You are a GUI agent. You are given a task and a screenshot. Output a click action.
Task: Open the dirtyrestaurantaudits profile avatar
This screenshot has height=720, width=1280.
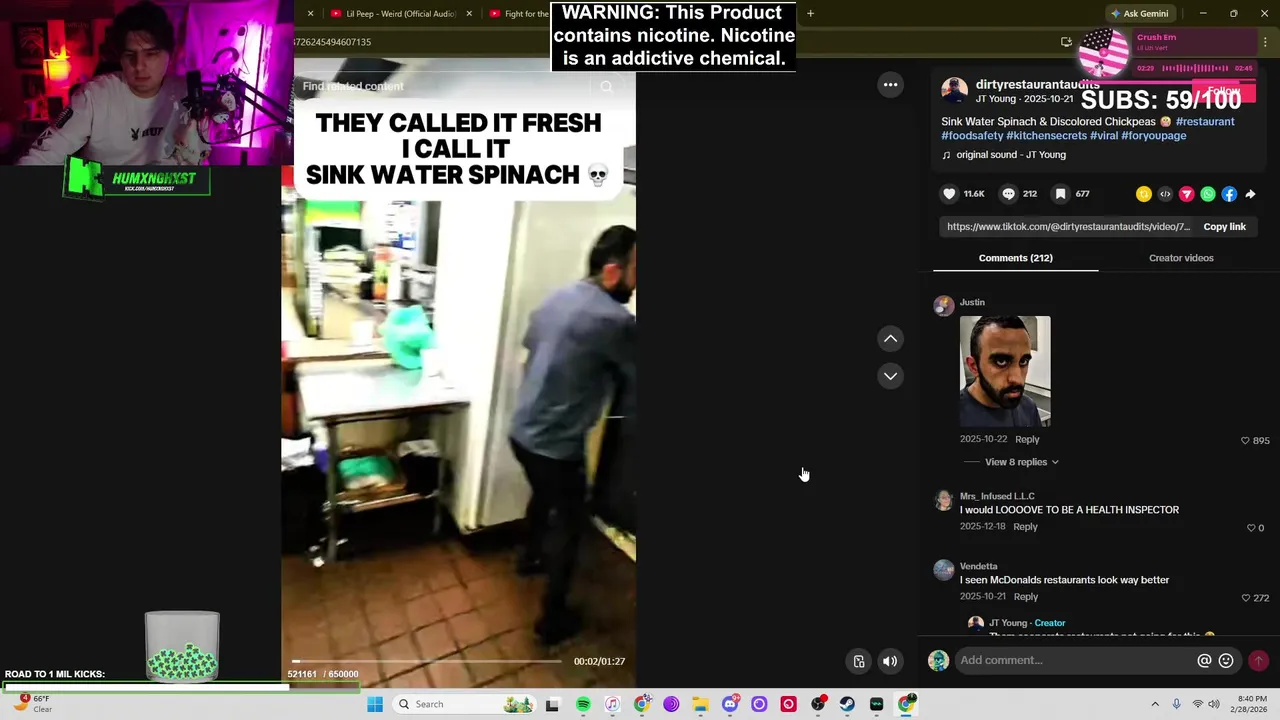click(x=954, y=90)
